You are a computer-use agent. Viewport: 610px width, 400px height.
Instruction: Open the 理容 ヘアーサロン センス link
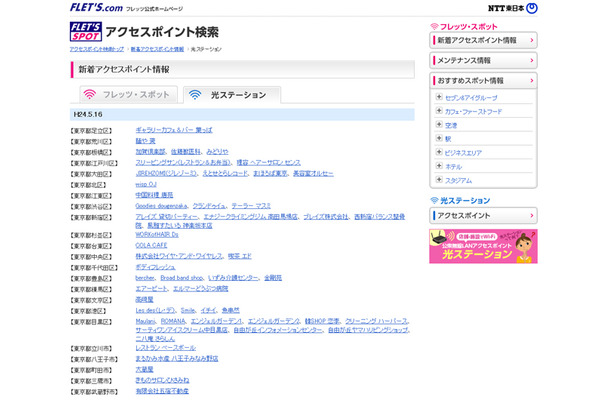point(268,163)
